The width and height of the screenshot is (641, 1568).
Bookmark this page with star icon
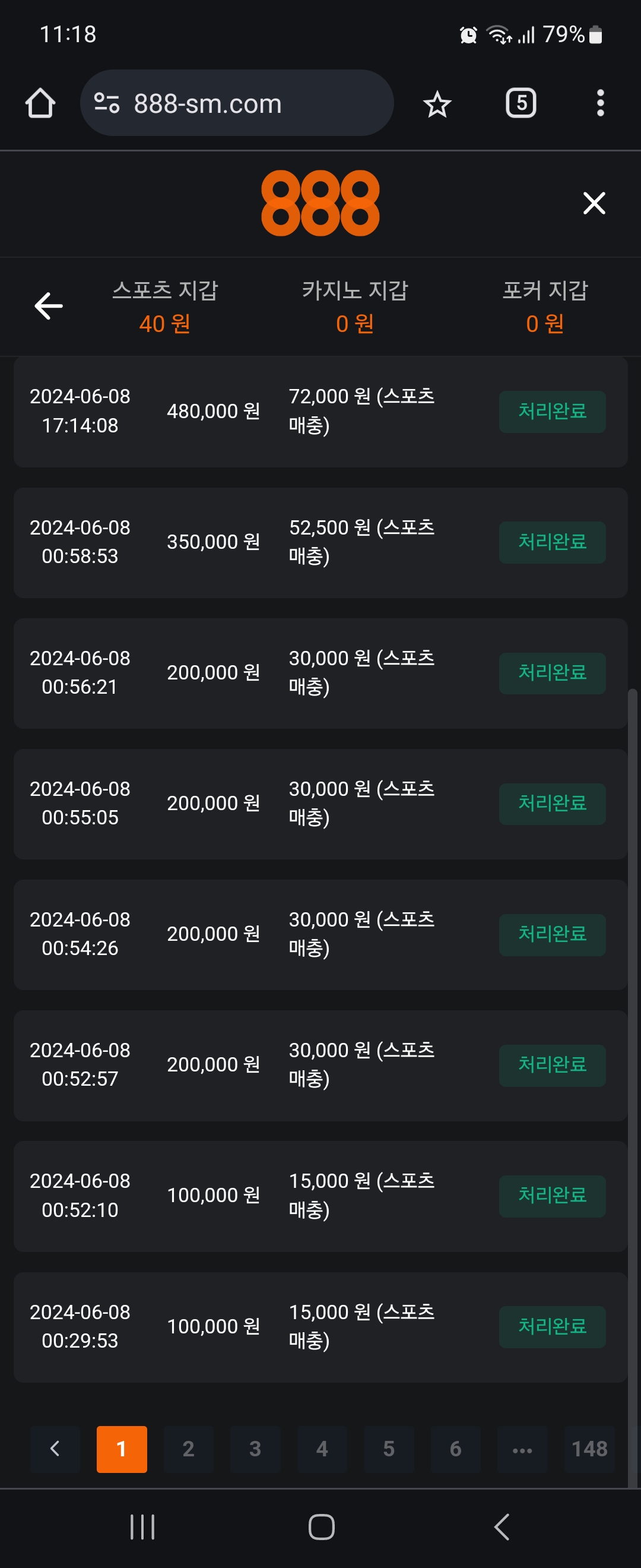[x=437, y=104]
